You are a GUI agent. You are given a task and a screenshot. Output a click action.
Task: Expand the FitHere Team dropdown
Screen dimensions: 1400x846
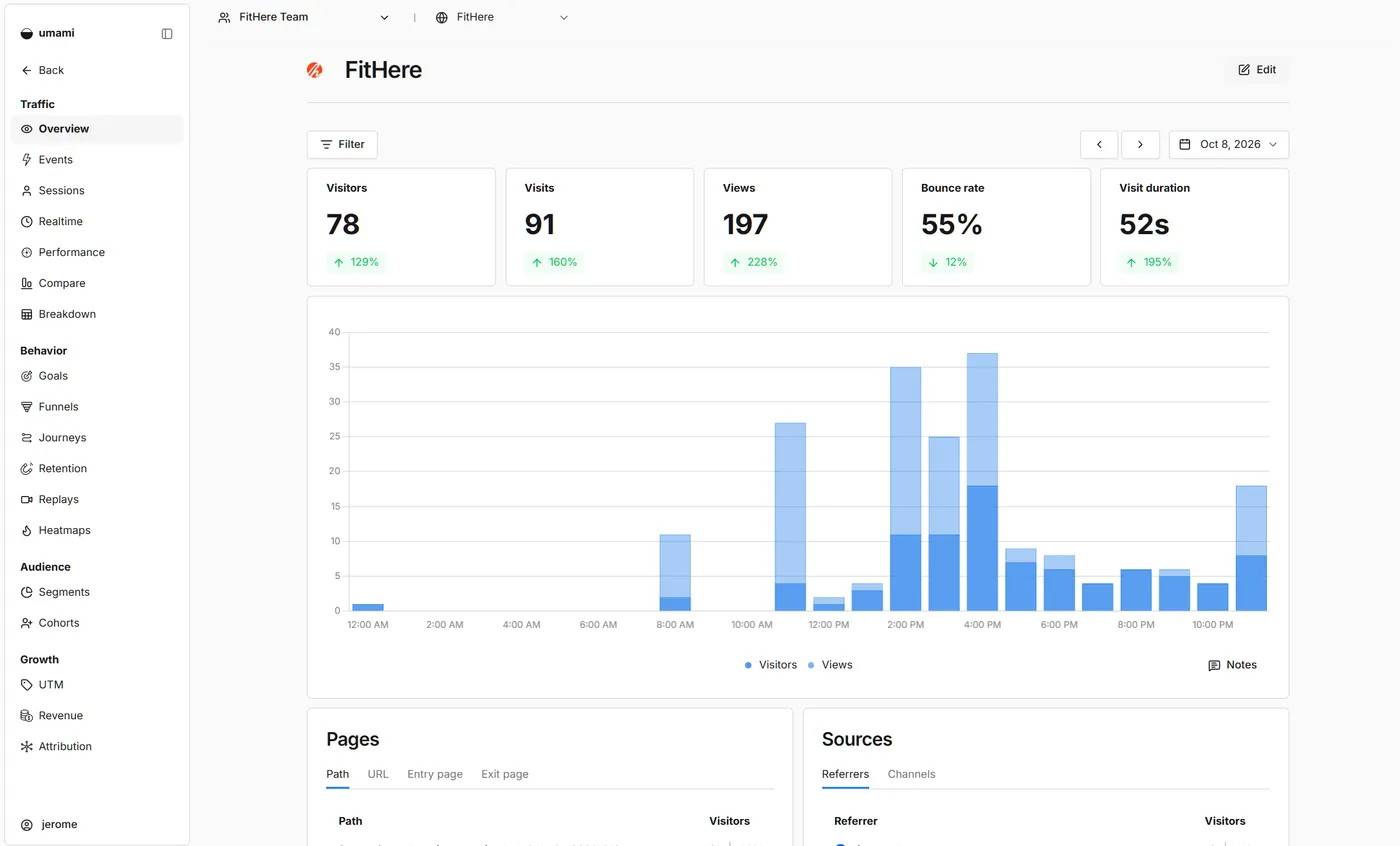[x=304, y=17]
